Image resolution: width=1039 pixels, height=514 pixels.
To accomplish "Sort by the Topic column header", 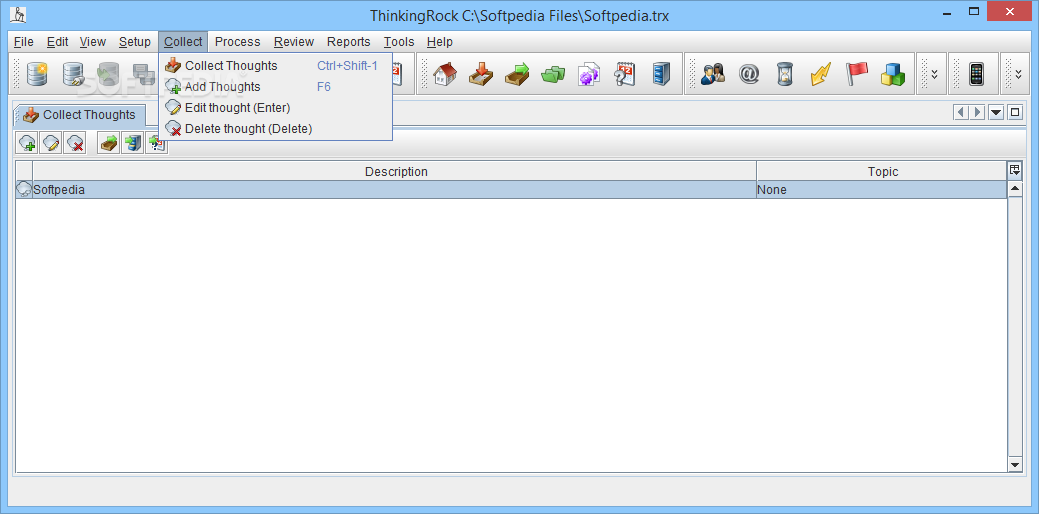I will 882,172.
